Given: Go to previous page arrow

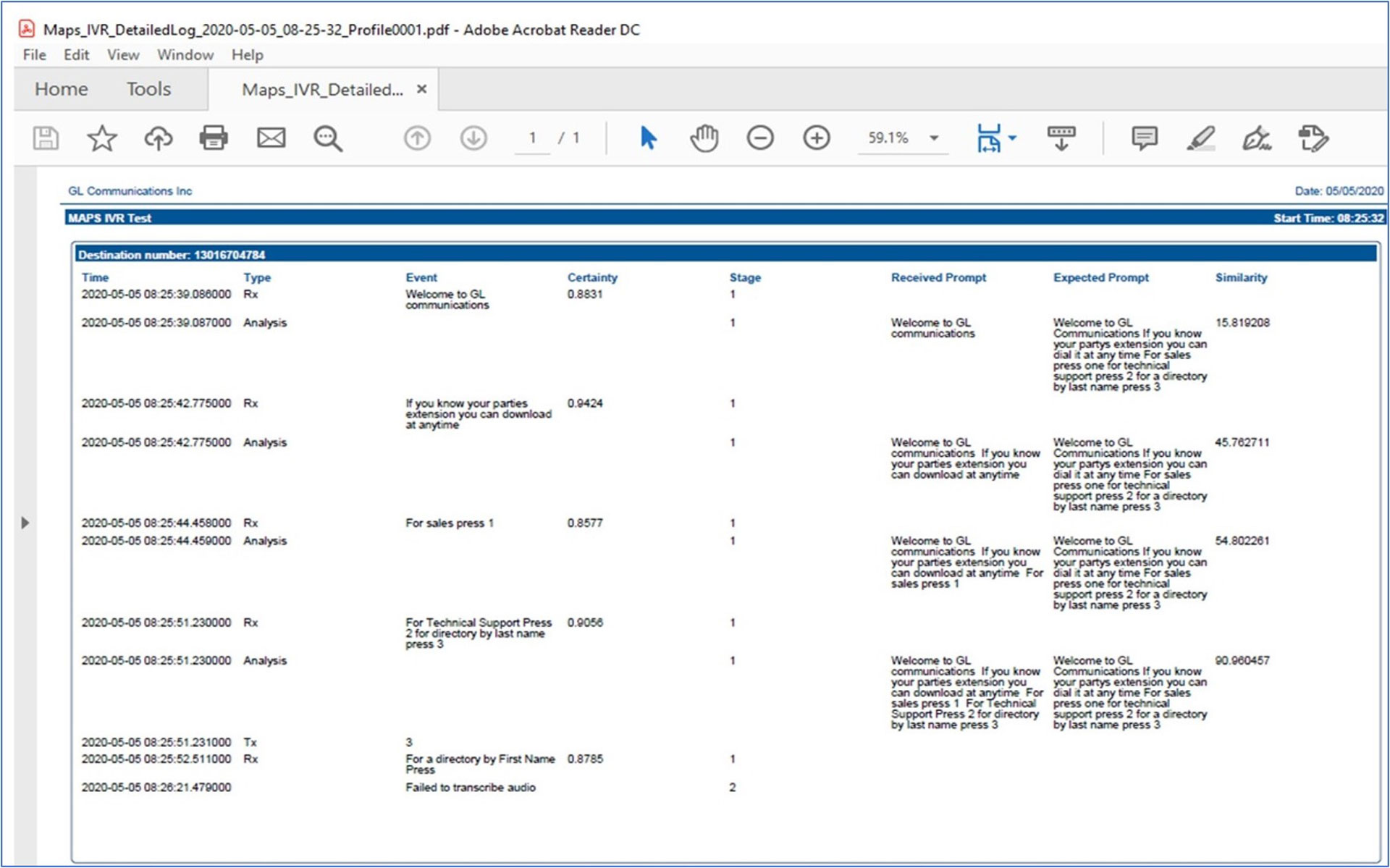Looking at the screenshot, I should 417,138.
